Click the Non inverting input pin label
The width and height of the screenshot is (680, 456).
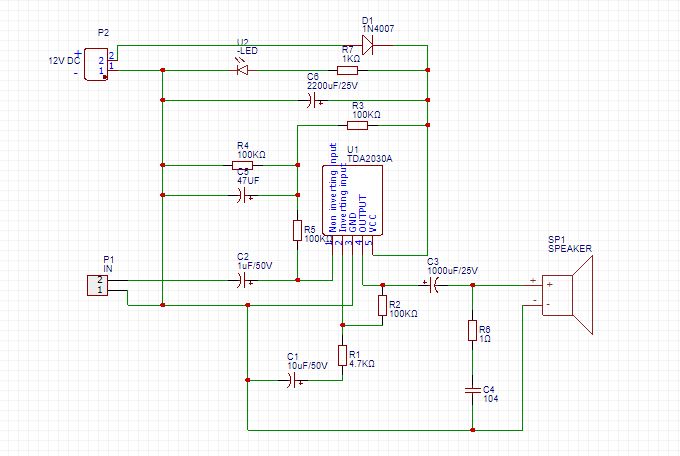click(x=333, y=188)
